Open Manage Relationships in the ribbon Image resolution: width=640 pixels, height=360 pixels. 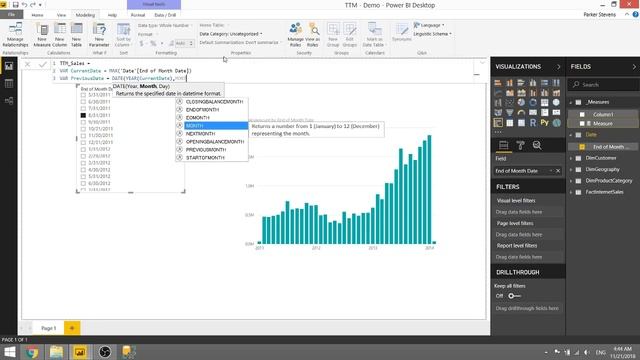tap(15, 35)
